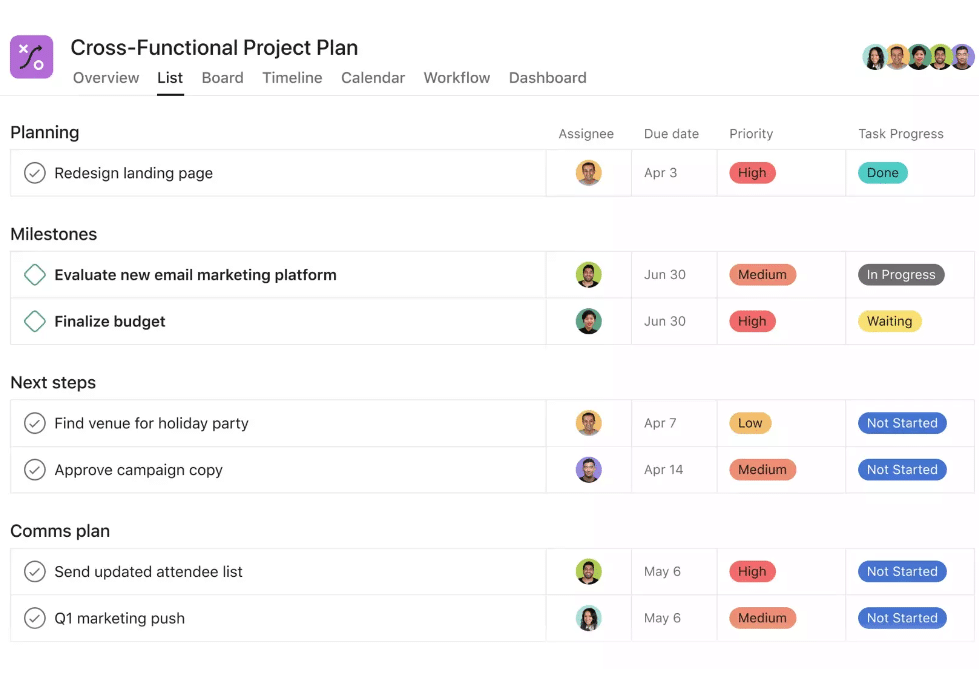
Task: Click the Comms plan section heading
Action: tap(60, 531)
